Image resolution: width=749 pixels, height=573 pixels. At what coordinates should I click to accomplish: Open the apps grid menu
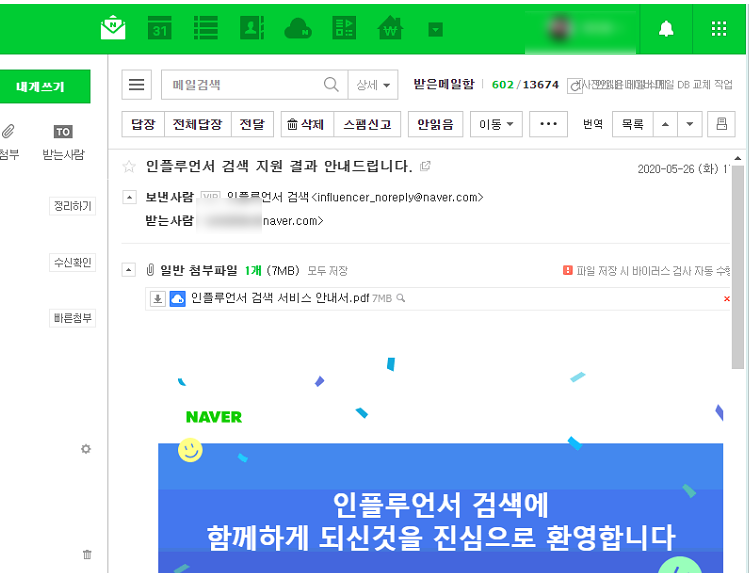click(x=718, y=29)
